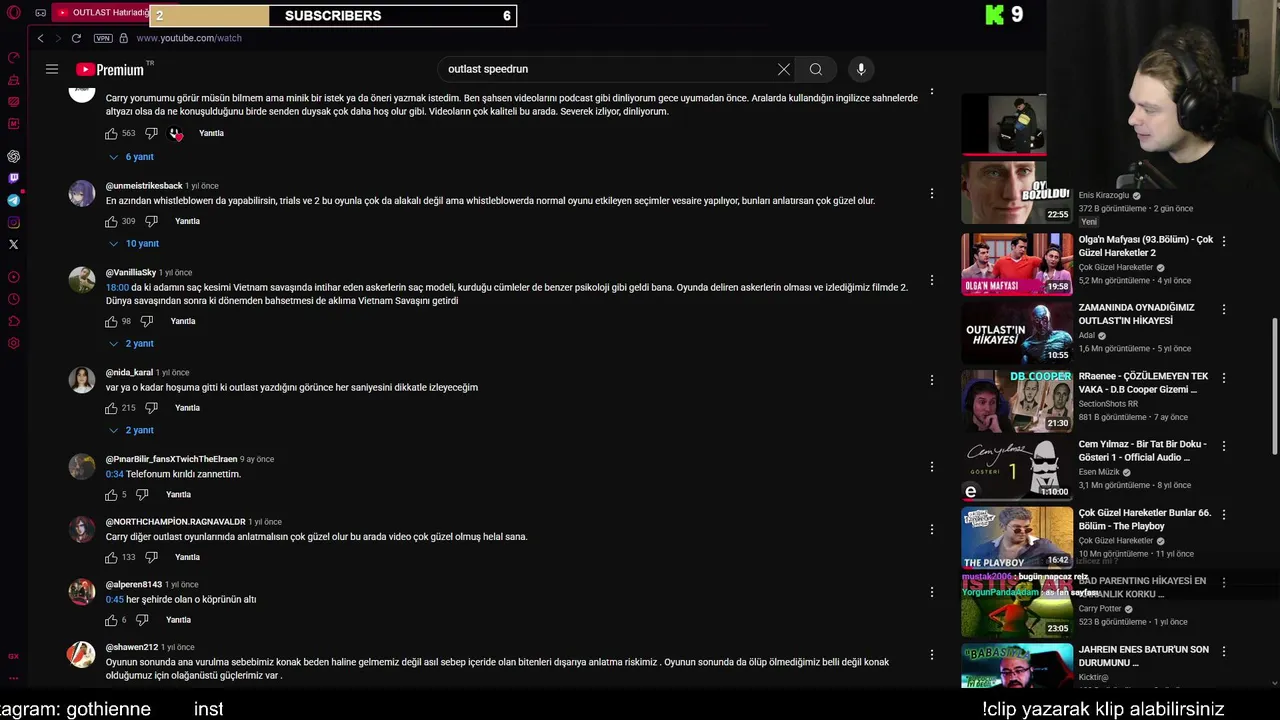Reload the YouTube page
Image resolution: width=1280 pixels, height=720 pixels.
[x=76, y=38]
